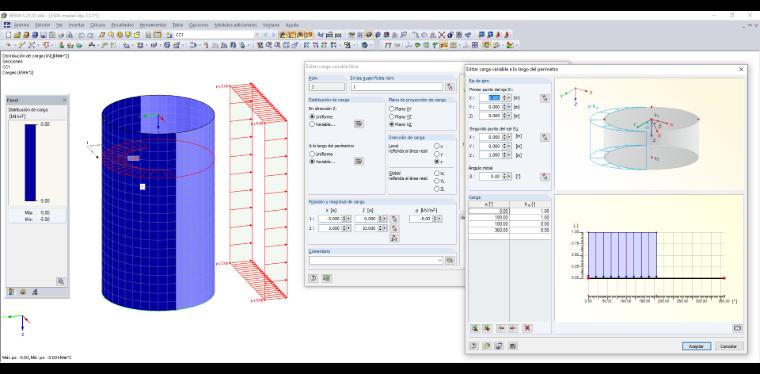
Task: Click the maximize diagram icon below graph
Action: pyautogui.click(x=737, y=328)
